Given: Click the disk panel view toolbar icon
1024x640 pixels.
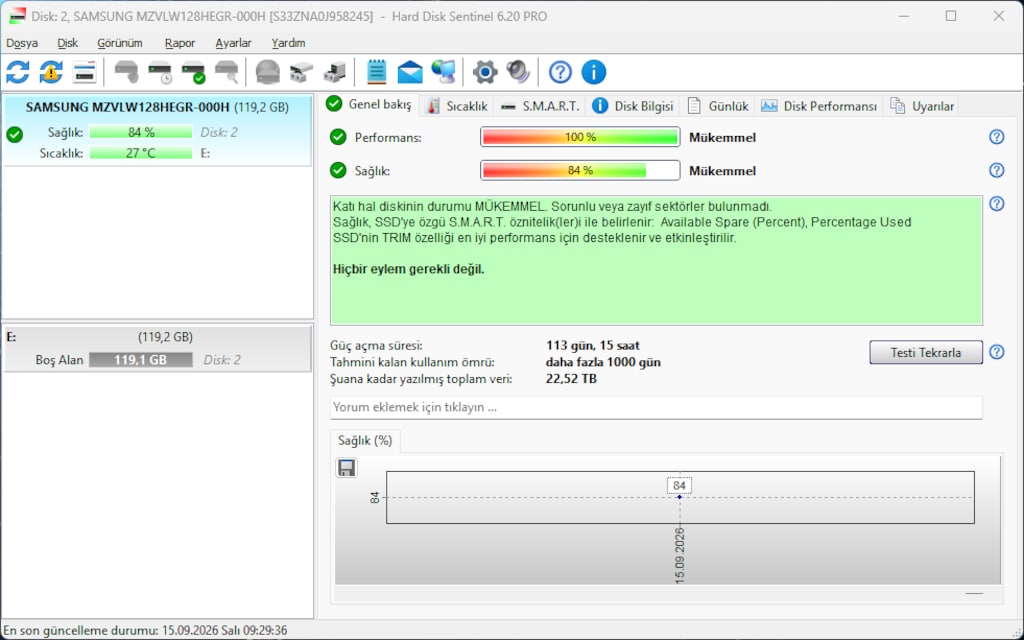Looking at the screenshot, I should point(84,72).
